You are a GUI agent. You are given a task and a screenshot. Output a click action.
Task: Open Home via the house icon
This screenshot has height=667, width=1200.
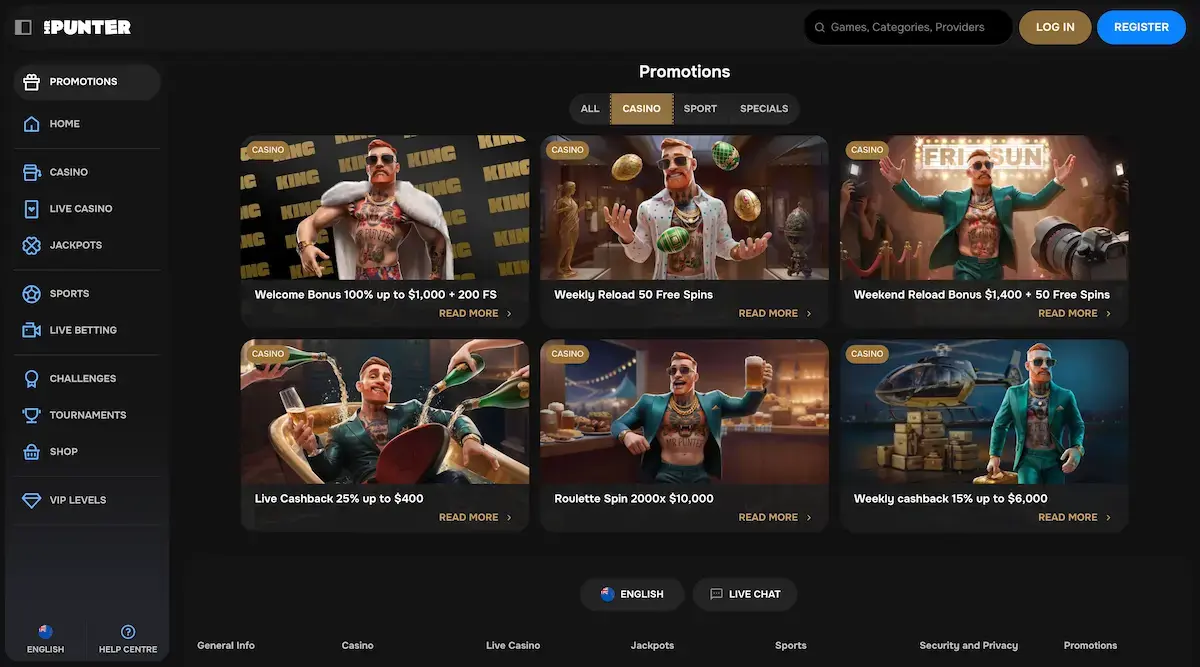click(31, 124)
